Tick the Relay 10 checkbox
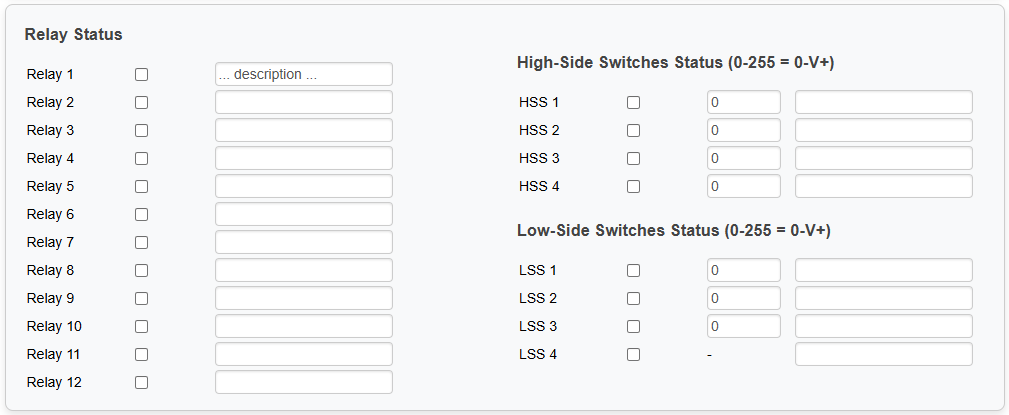Image resolution: width=1009 pixels, height=415 pixels. (x=141, y=326)
